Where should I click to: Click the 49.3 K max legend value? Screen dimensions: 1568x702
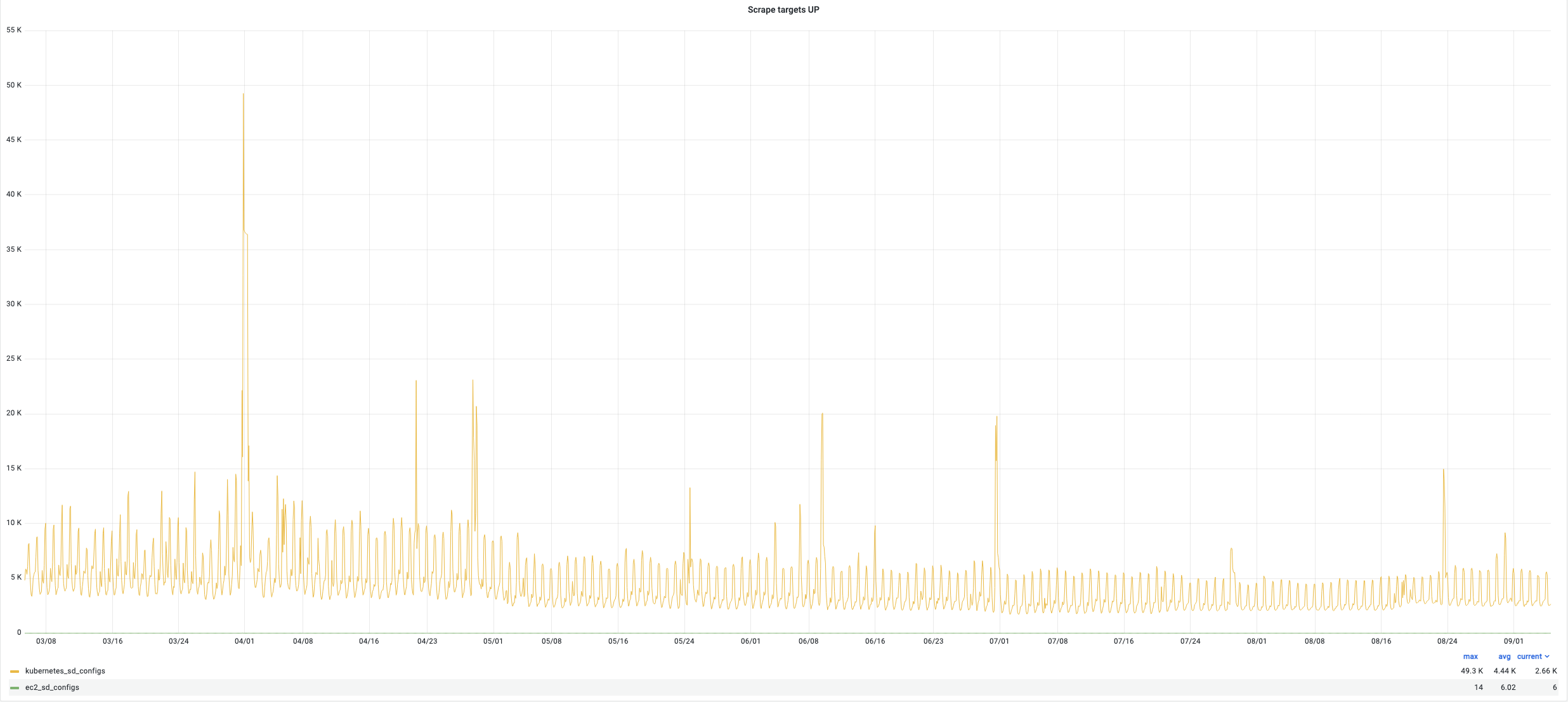1472,671
